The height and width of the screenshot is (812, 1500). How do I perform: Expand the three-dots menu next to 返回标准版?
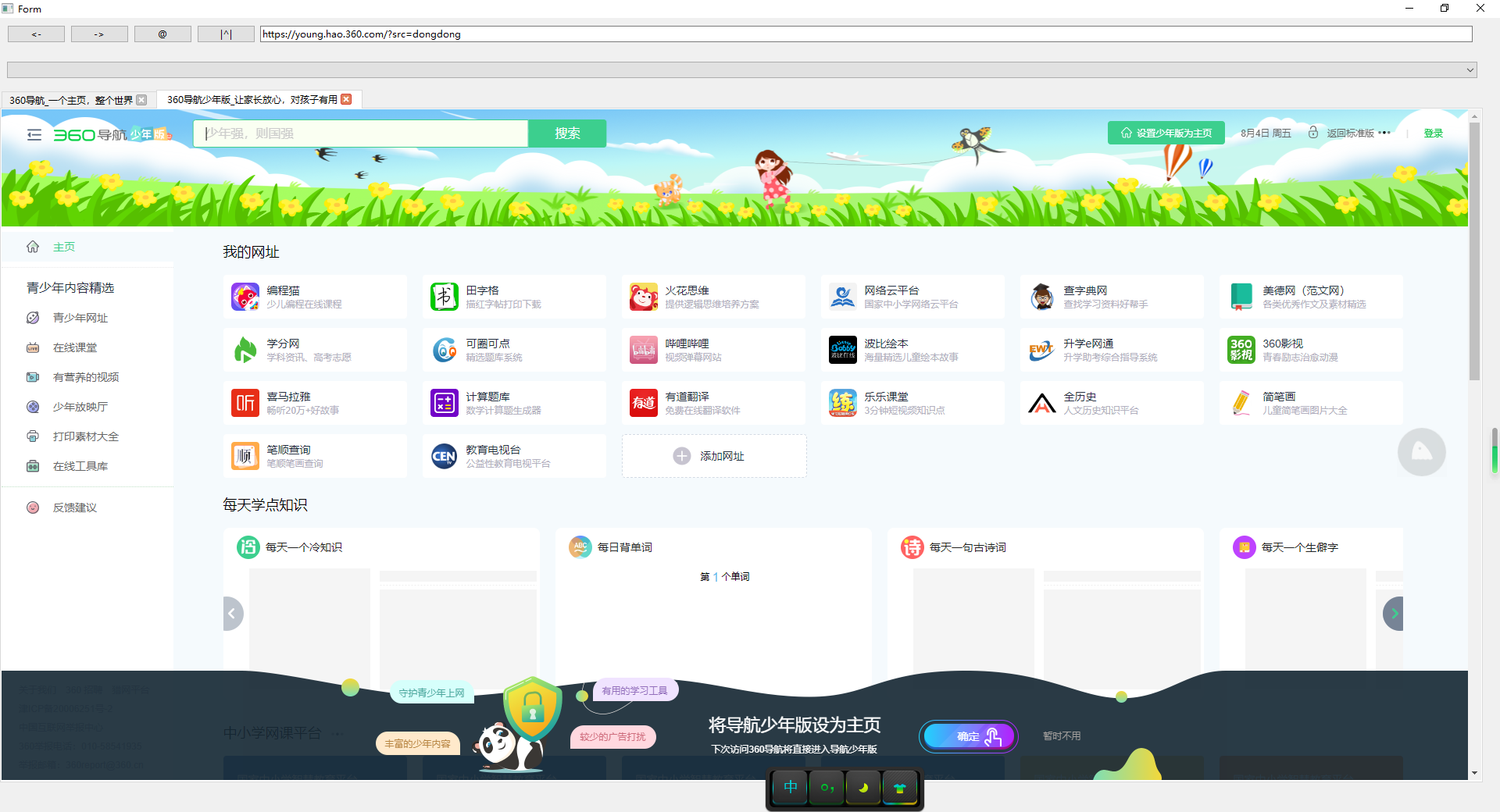pos(1384,133)
